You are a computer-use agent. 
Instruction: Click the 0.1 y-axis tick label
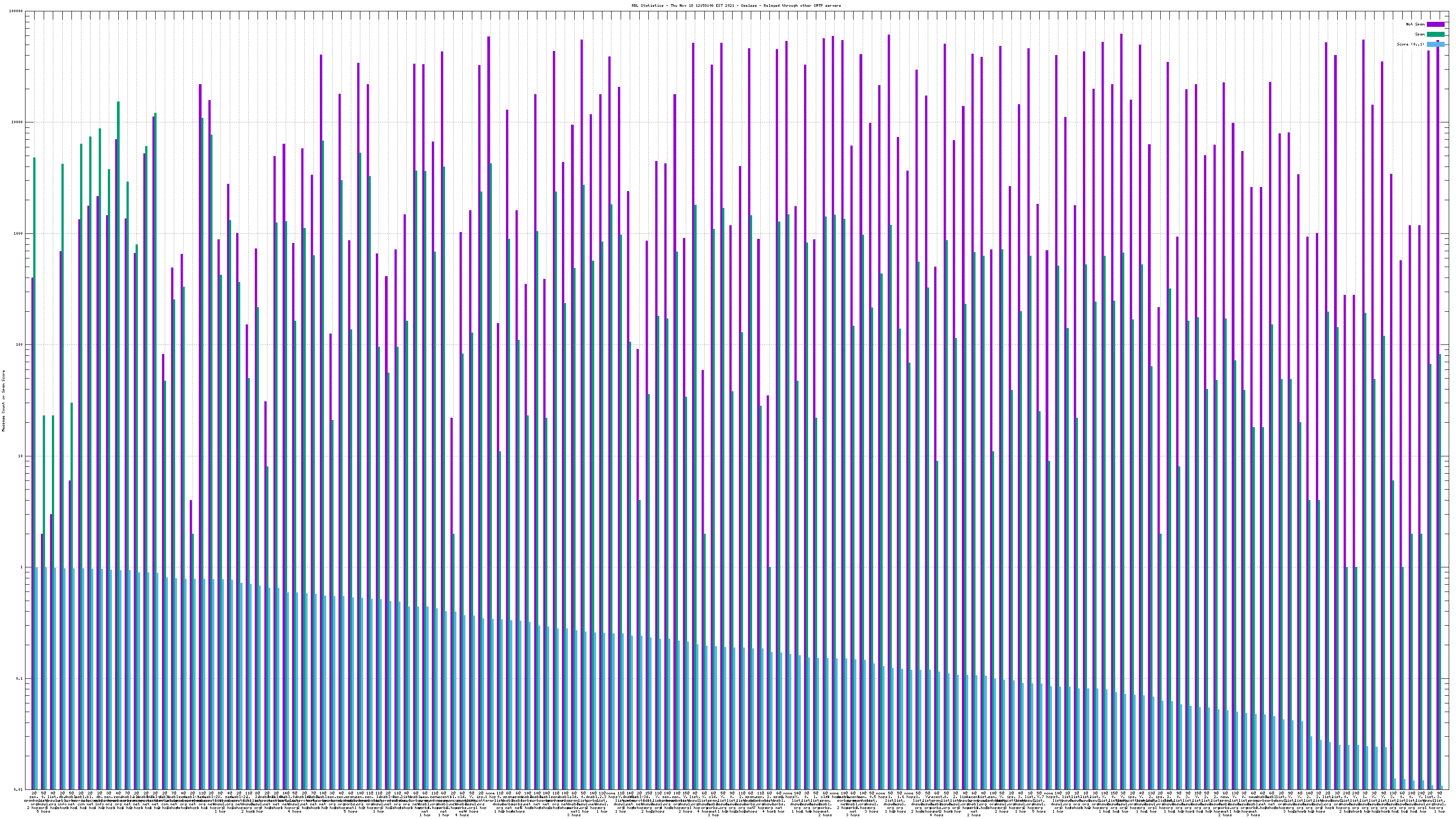(x=20, y=678)
